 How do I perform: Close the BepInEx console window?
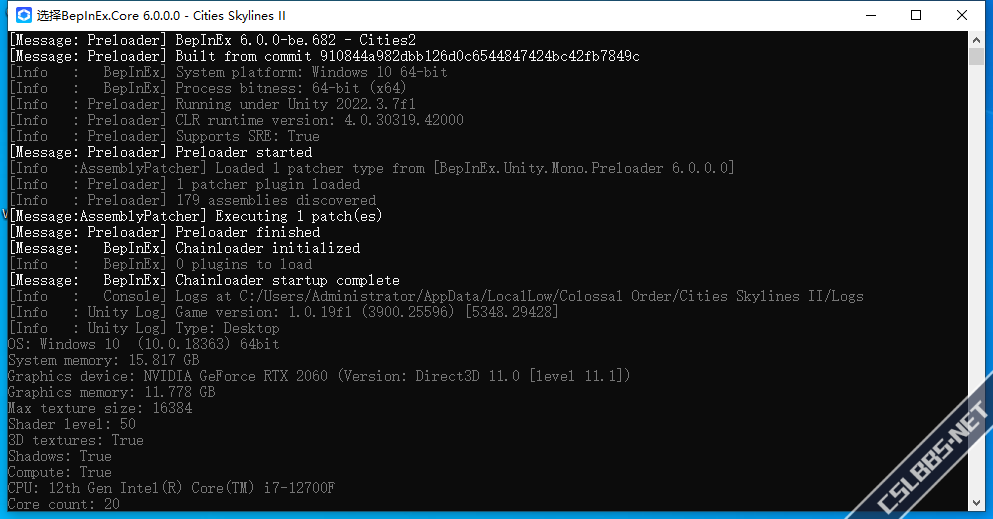pos(962,15)
